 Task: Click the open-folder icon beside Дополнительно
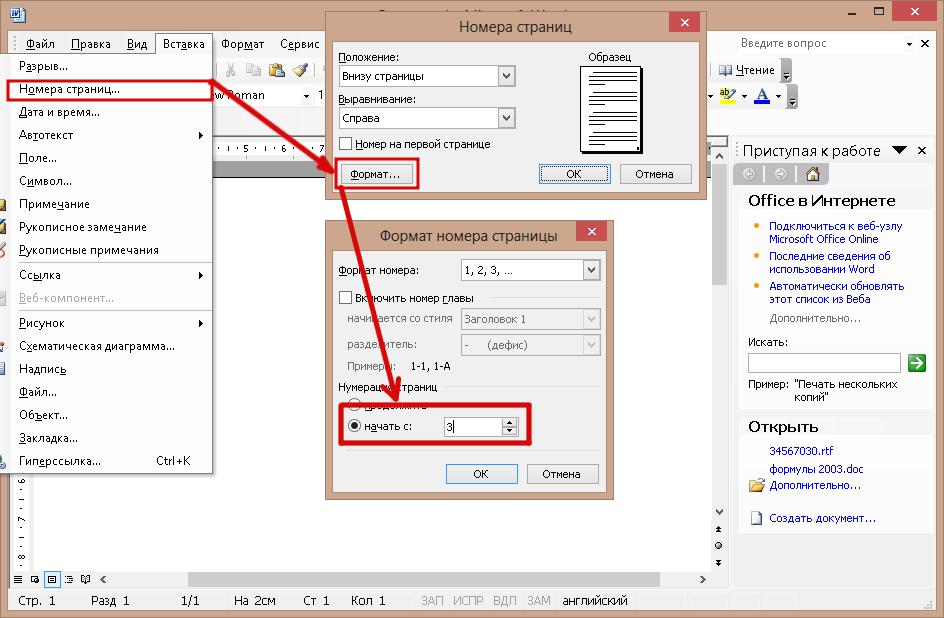(756, 485)
